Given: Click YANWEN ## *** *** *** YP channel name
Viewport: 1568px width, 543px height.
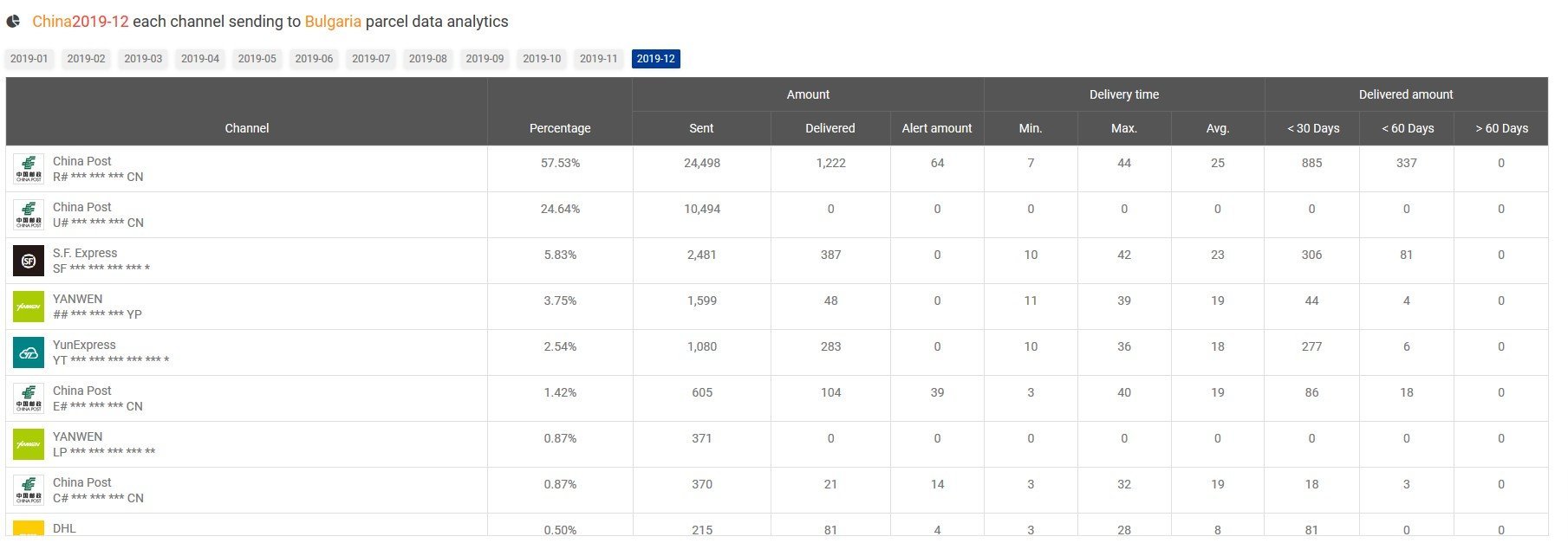Looking at the screenshot, I should [x=97, y=307].
